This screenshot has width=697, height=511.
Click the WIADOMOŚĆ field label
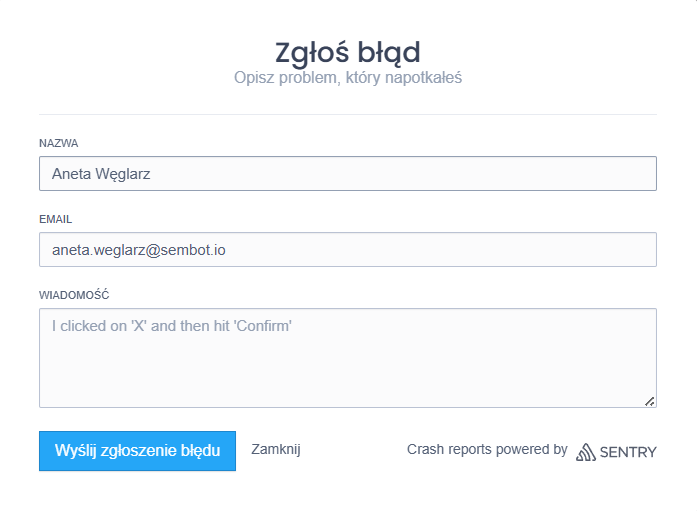tap(74, 295)
